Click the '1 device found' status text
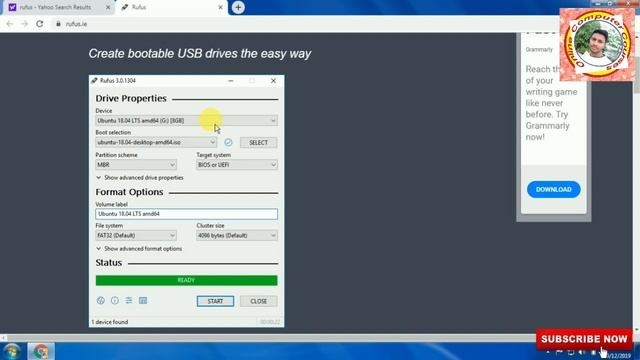The height and width of the screenshot is (360, 640). click(110, 322)
